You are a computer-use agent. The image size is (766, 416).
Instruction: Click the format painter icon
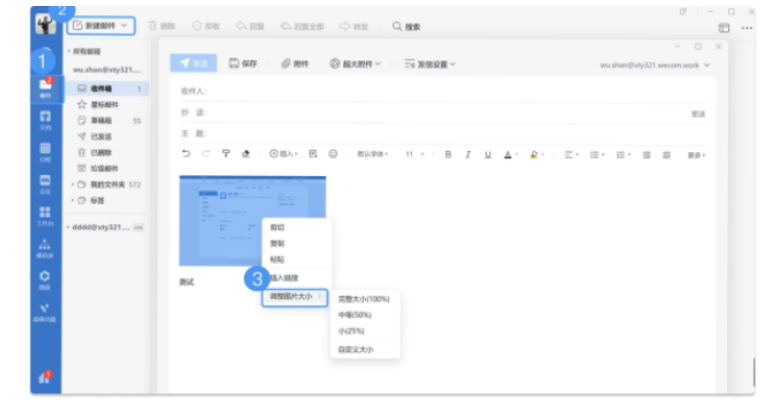(226, 154)
